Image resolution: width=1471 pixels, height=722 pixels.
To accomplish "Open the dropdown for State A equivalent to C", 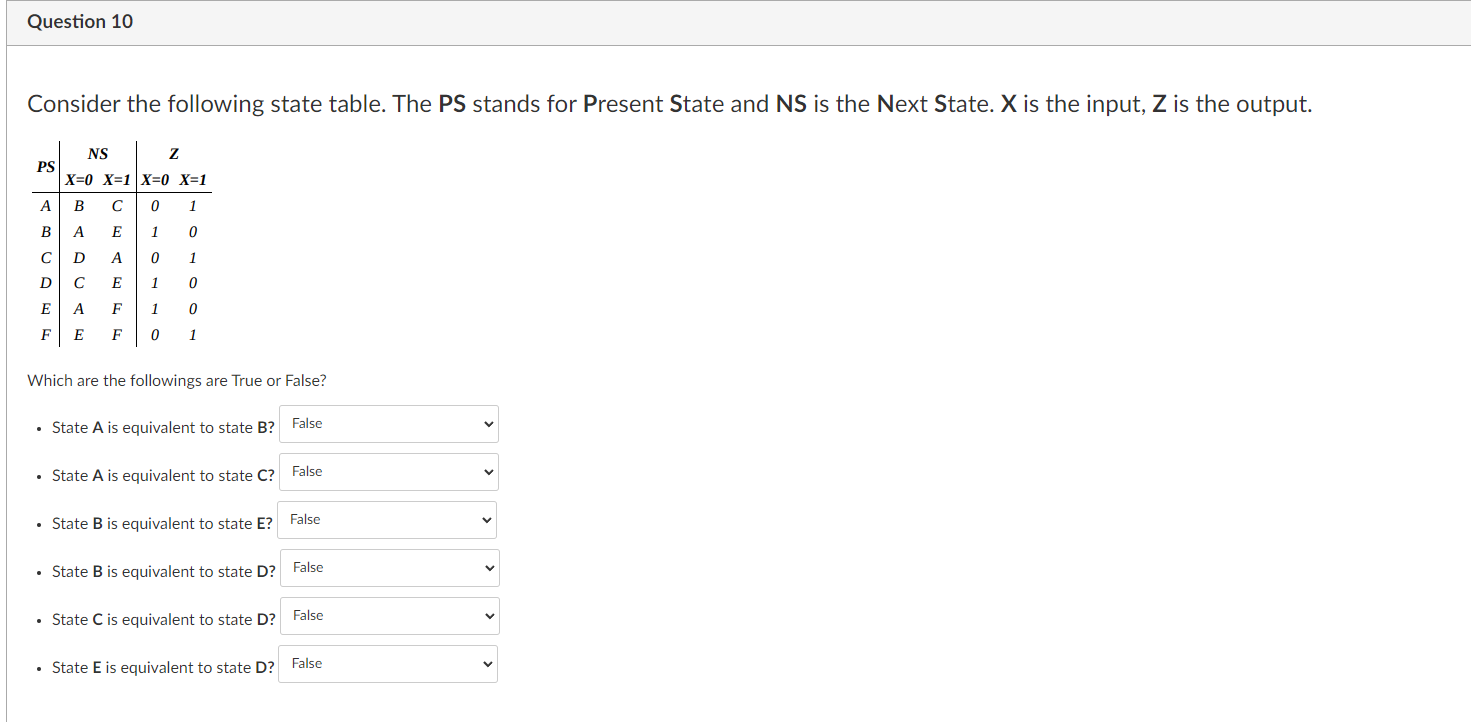I will [x=389, y=471].
